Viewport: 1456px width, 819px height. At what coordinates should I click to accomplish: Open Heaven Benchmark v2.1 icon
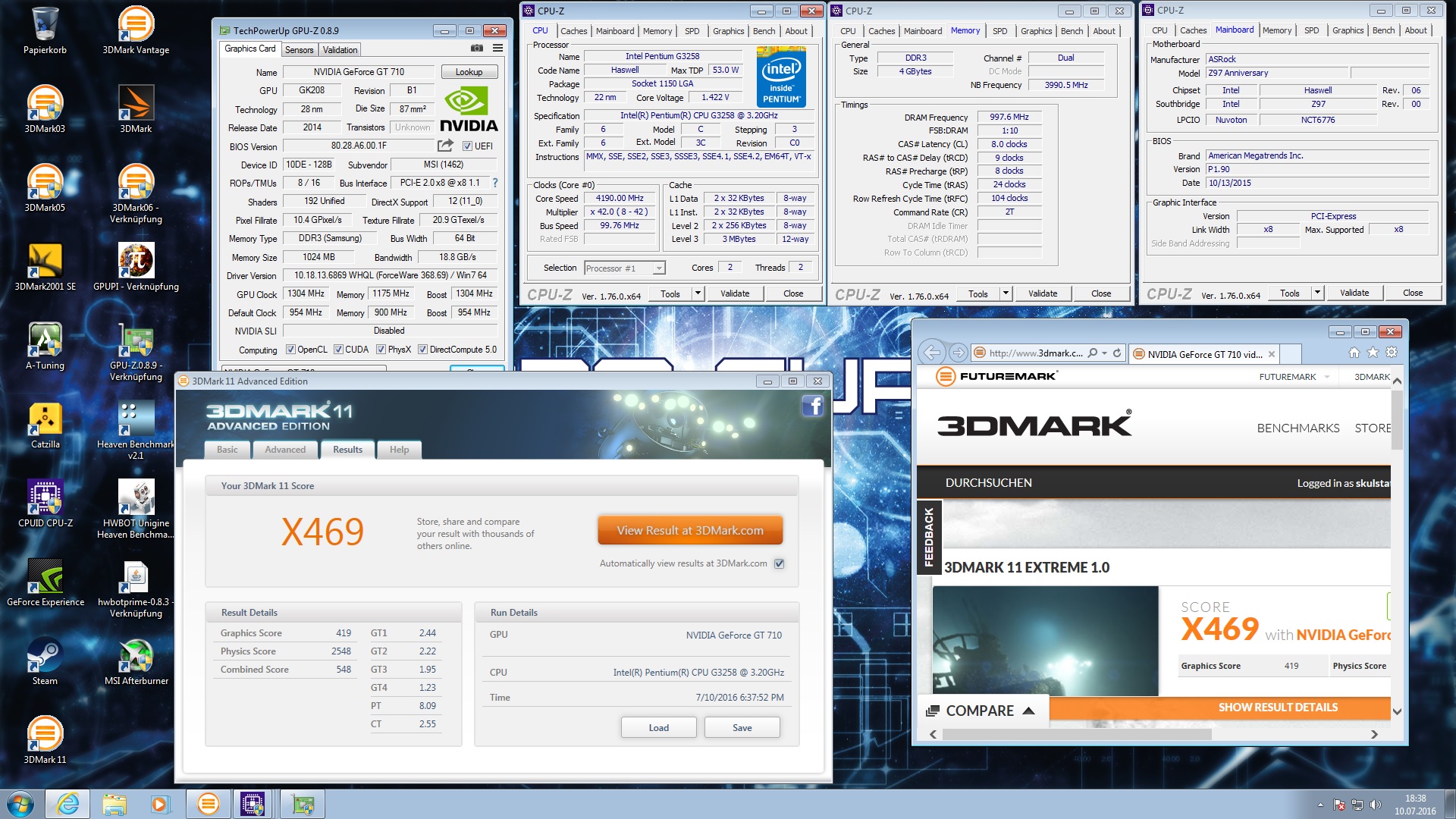(136, 430)
